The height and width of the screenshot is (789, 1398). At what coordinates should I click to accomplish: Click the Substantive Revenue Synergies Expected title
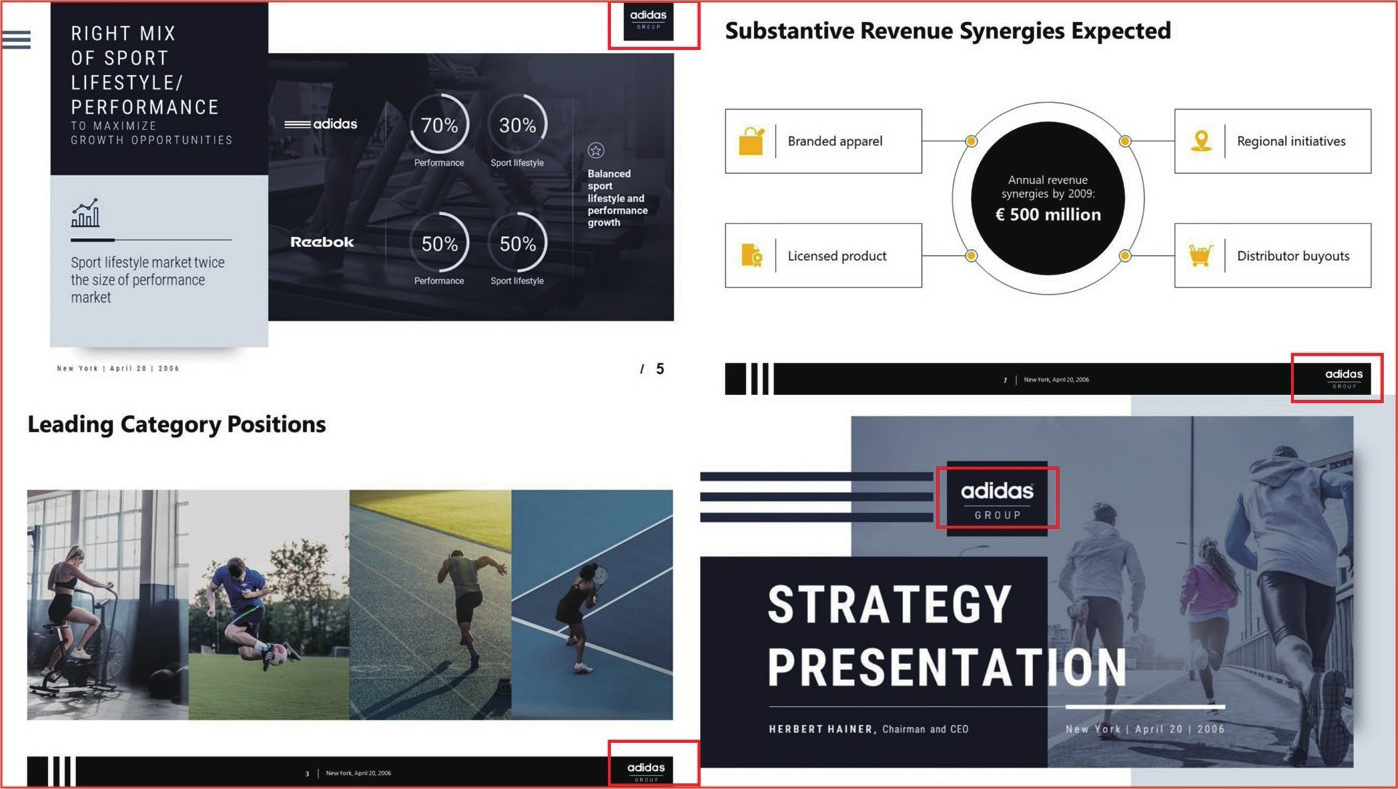(948, 31)
